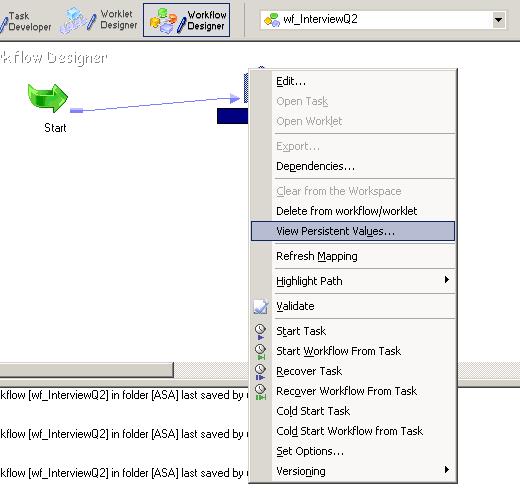This screenshot has height=502, width=520.
Task: Open the Task Developer tool
Action: coord(26,22)
